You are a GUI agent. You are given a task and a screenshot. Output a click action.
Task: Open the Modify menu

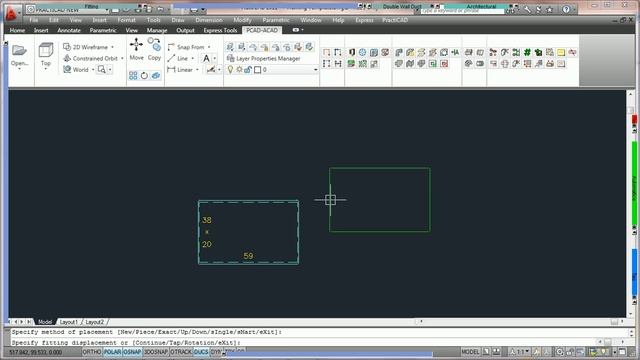click(242, 20)
